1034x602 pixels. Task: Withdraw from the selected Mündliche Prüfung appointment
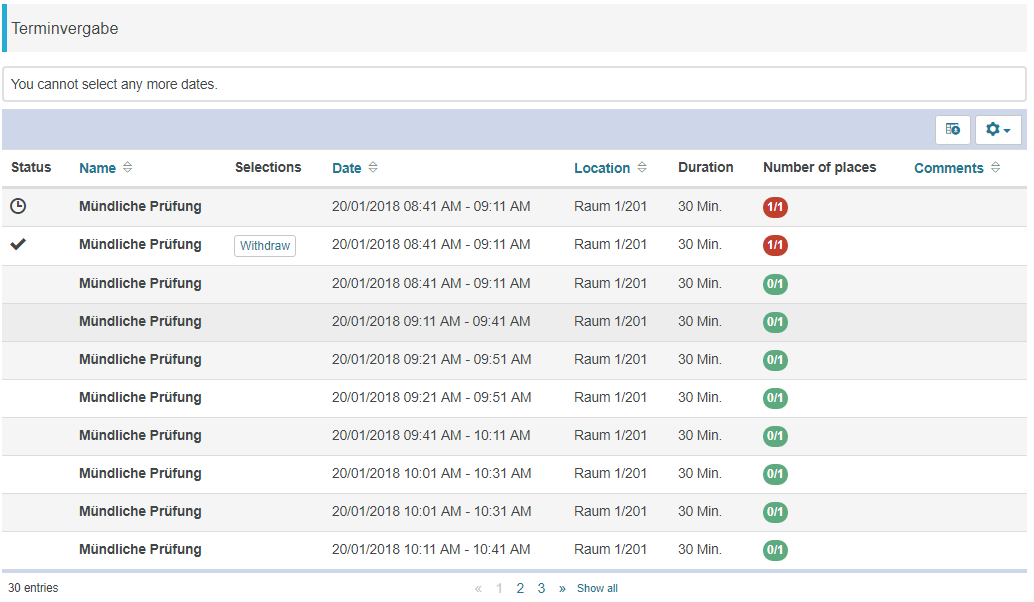coord(265,246)
